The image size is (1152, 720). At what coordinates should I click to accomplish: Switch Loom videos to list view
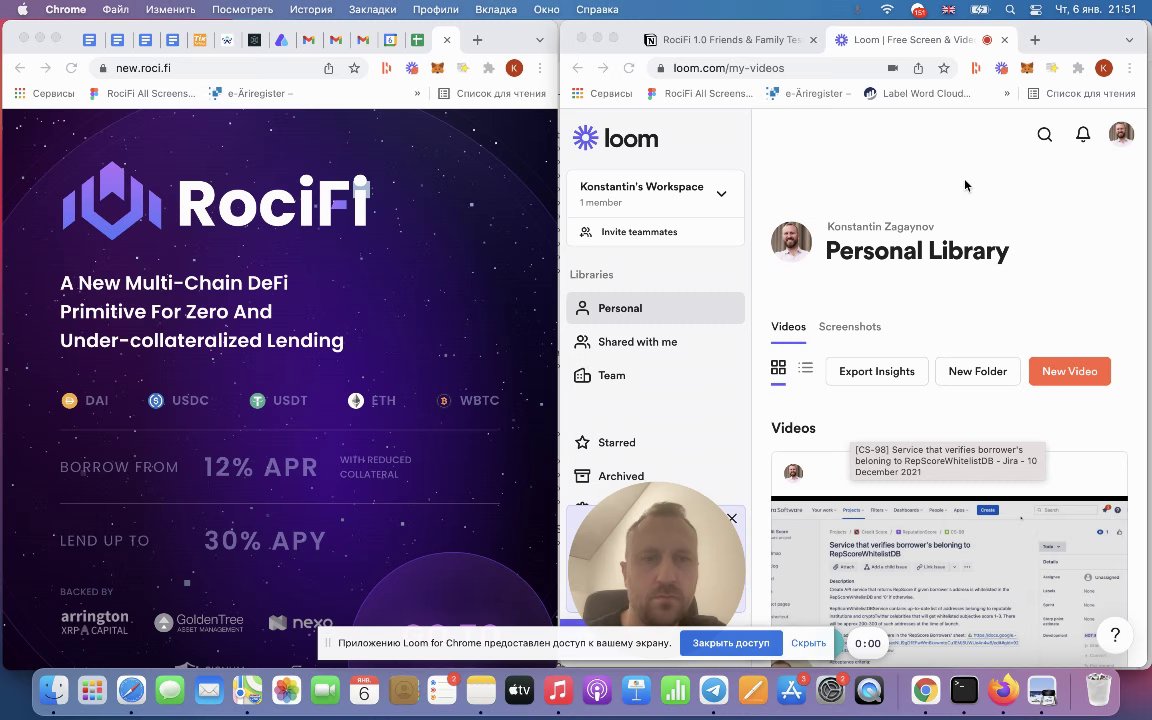click(x=806, y=367)
